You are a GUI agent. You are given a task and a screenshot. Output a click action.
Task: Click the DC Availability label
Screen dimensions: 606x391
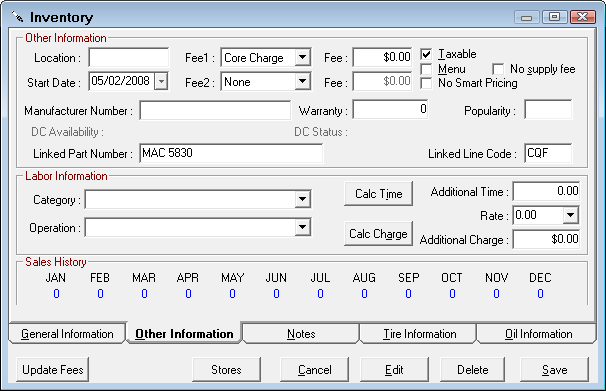pyautogui.click(x=67, y=132)
